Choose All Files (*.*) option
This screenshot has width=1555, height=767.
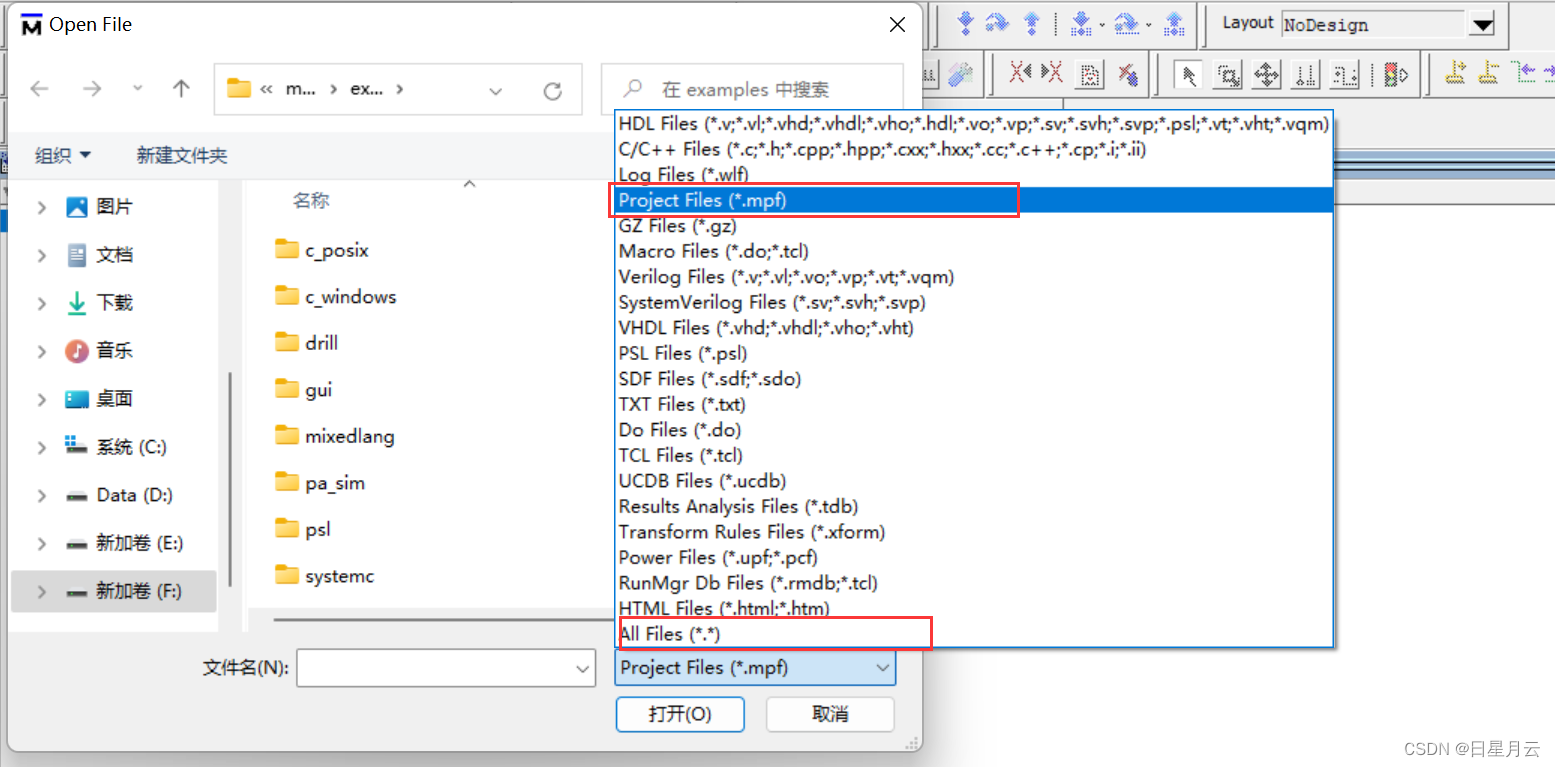coord(973,634)
